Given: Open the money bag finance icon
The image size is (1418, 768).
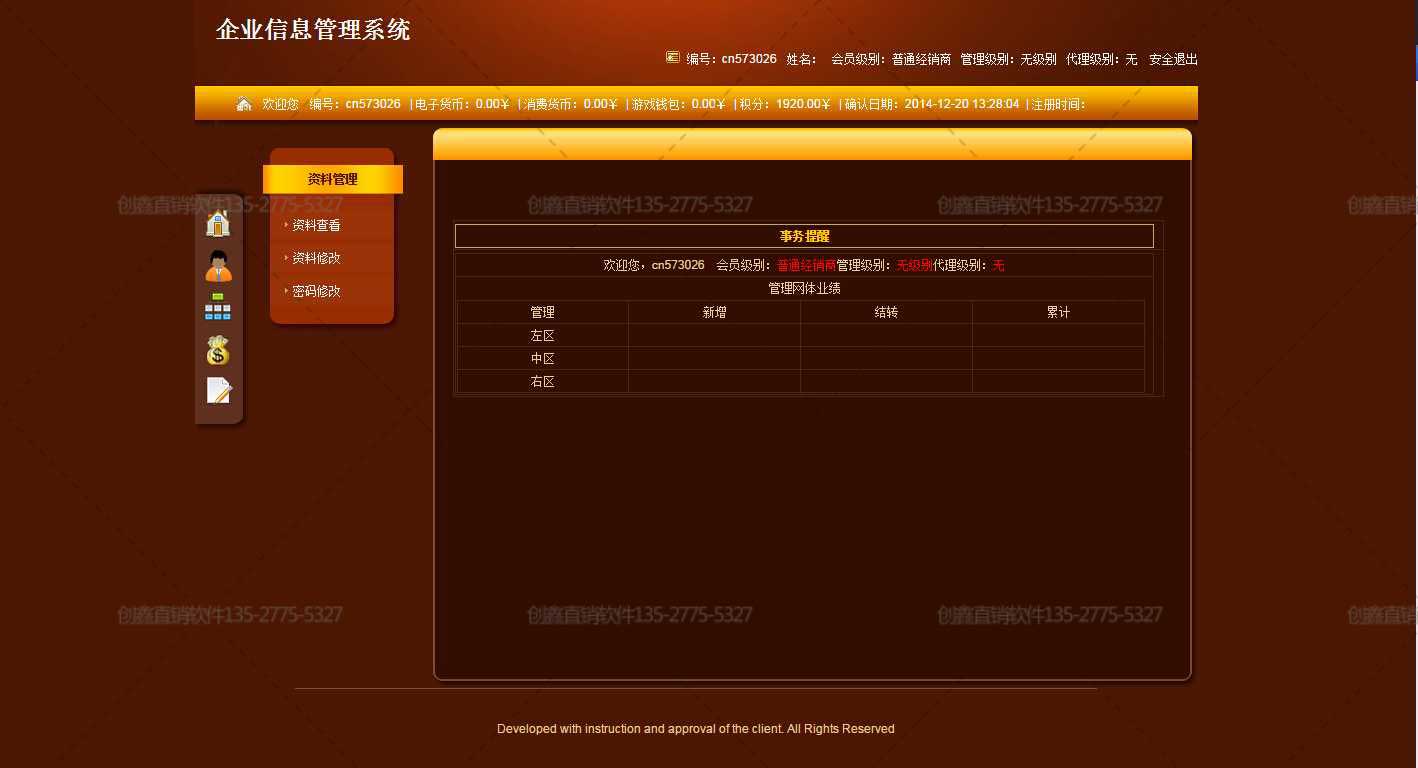Looking at the screenshot, I should pos(218,350).
